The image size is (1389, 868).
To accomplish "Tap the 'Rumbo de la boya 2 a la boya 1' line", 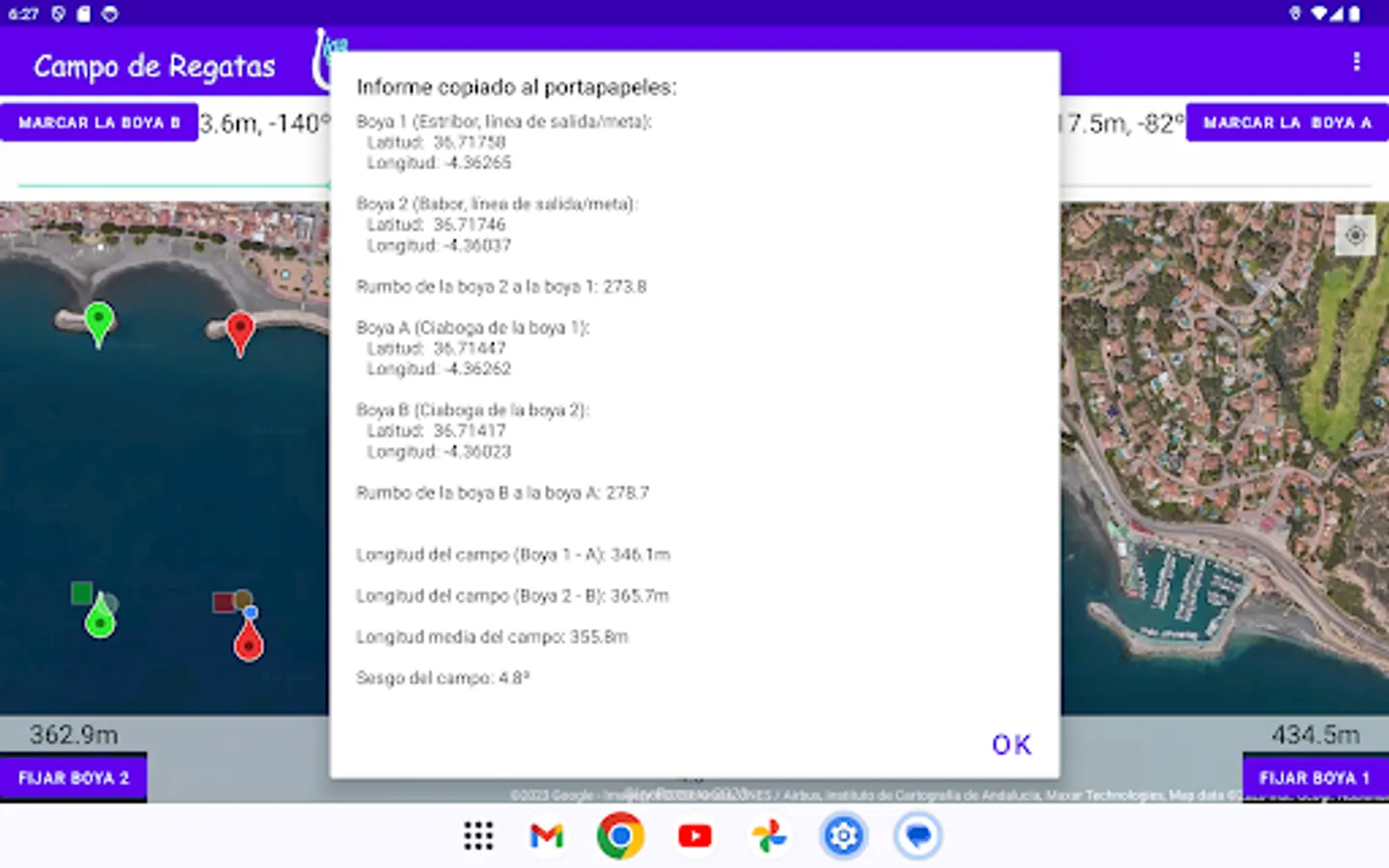I will (x=502, y=286).
